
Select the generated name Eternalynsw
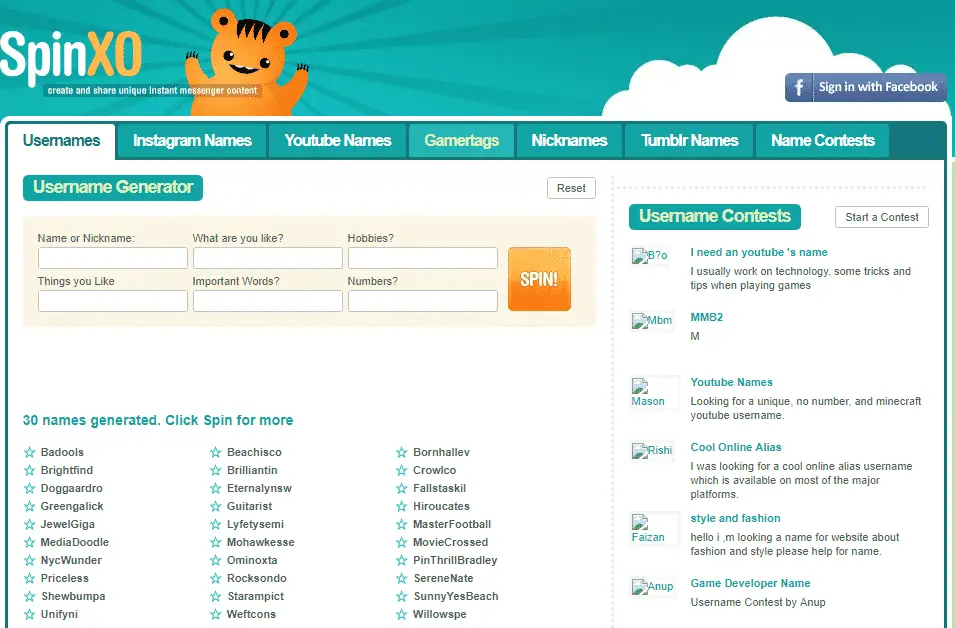tap(259, 489)
